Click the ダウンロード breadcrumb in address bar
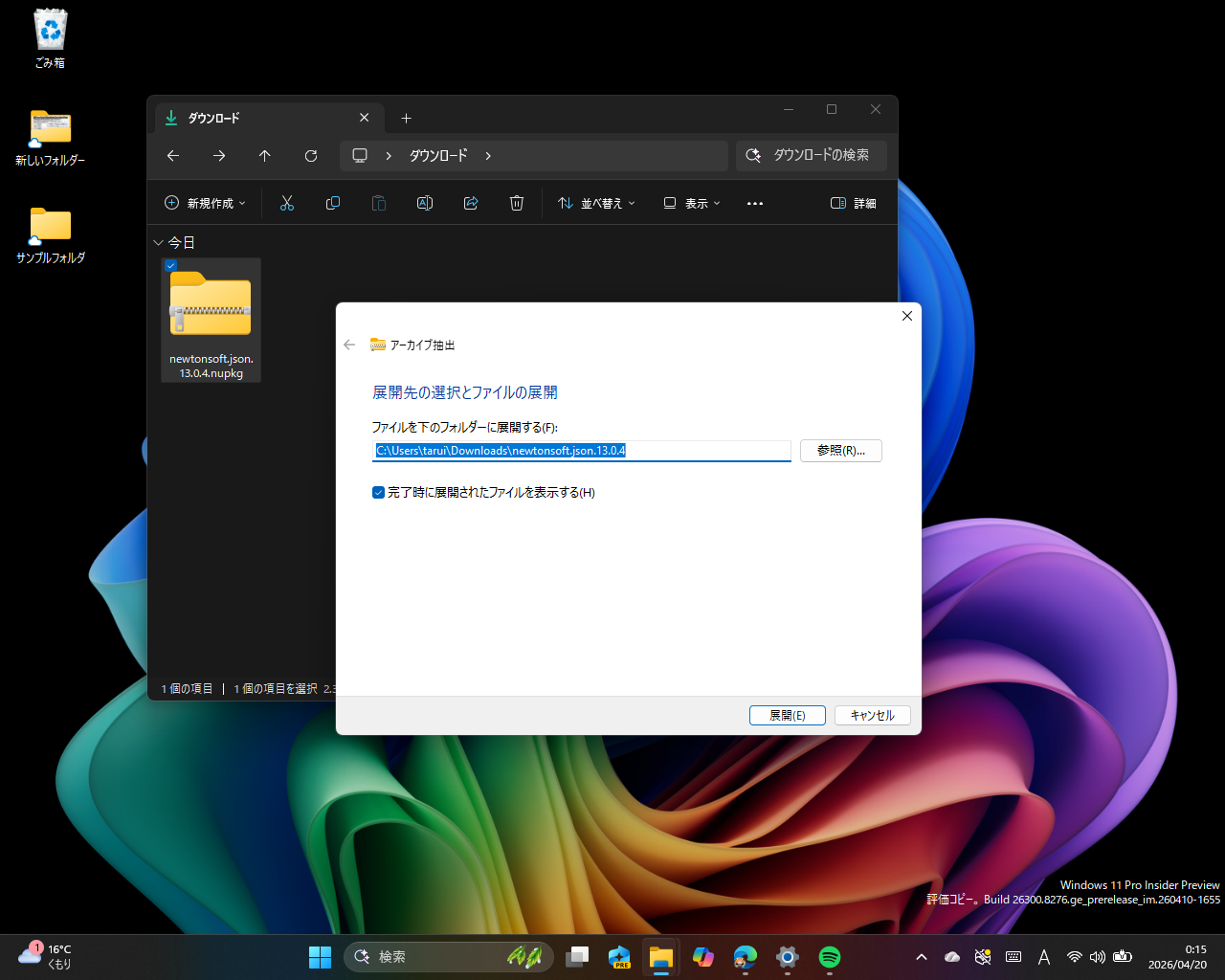This screenshot has height=980, width=1225. 438,156
